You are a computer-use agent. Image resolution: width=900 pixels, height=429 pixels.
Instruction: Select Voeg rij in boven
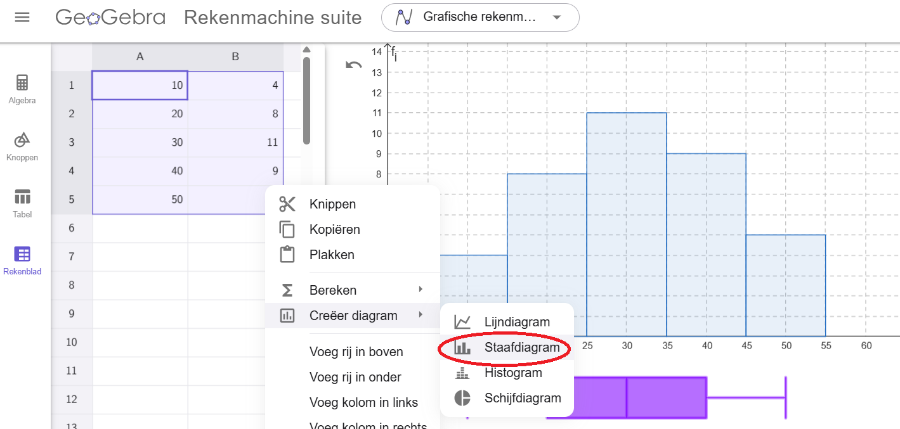click(356, 351)
